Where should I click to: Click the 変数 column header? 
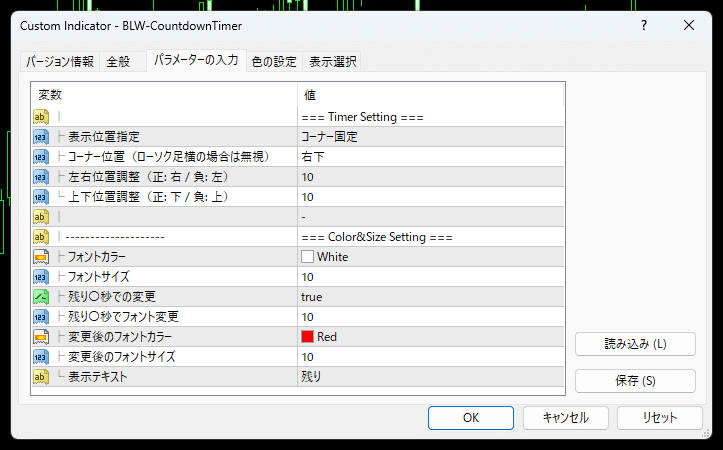[x=165, y=95]
